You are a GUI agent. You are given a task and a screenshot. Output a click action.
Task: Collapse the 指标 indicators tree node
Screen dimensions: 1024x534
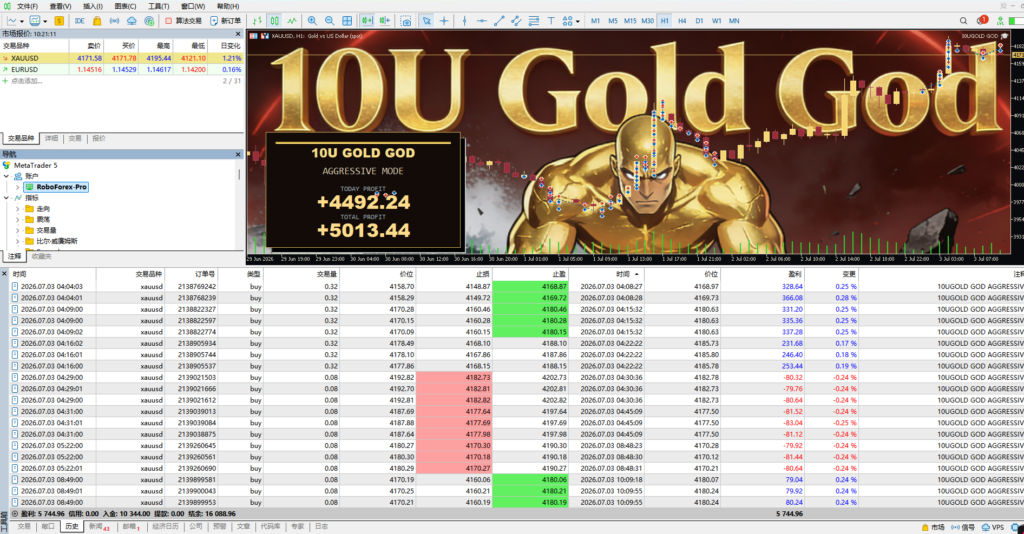point(7,198)
